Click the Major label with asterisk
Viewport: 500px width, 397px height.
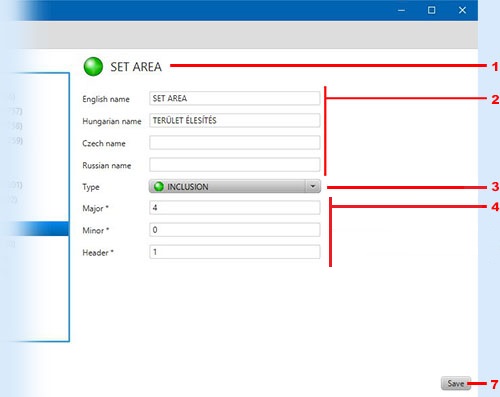(x=95, y=209)
